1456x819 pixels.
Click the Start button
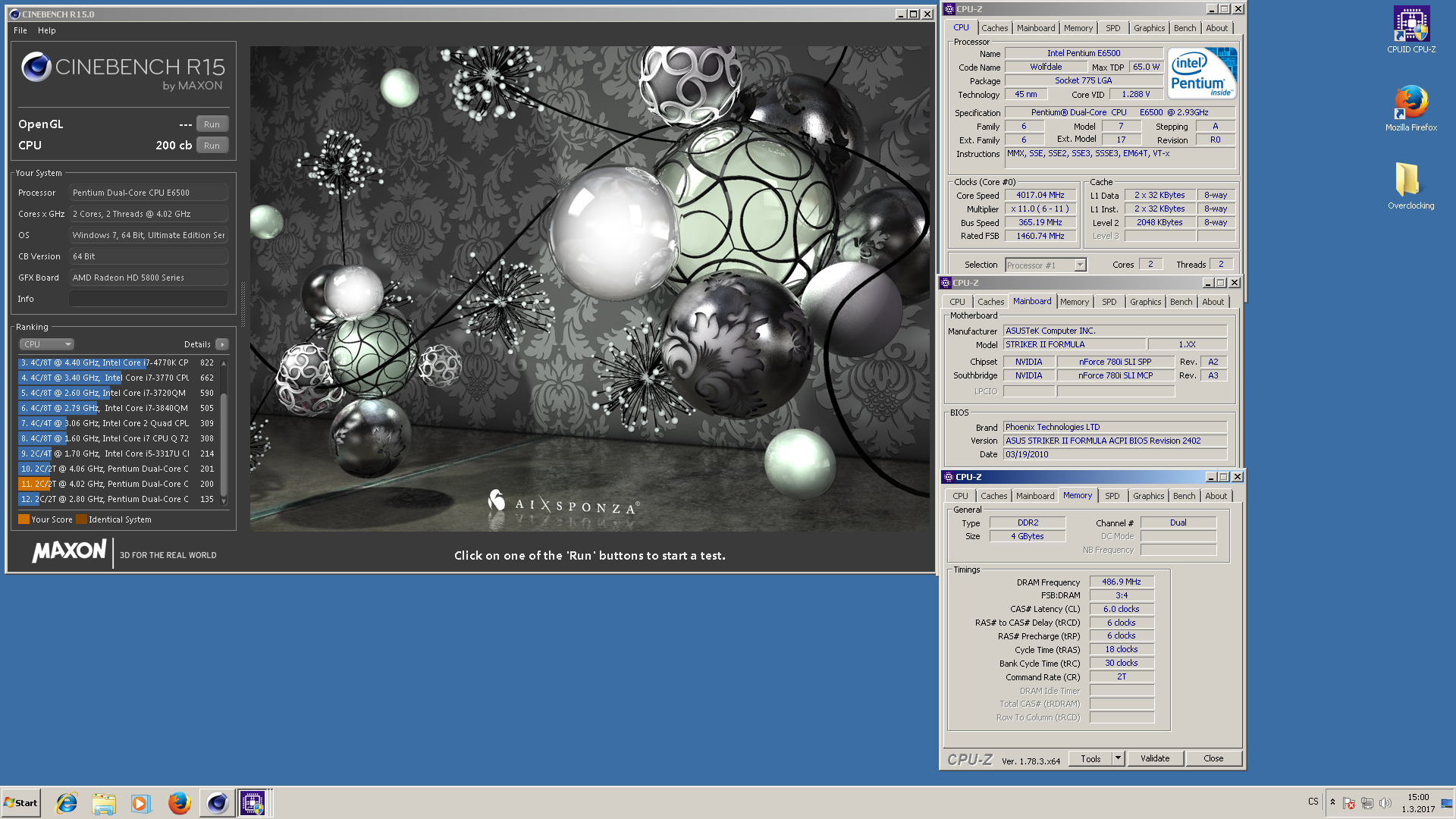click(20, 803)
